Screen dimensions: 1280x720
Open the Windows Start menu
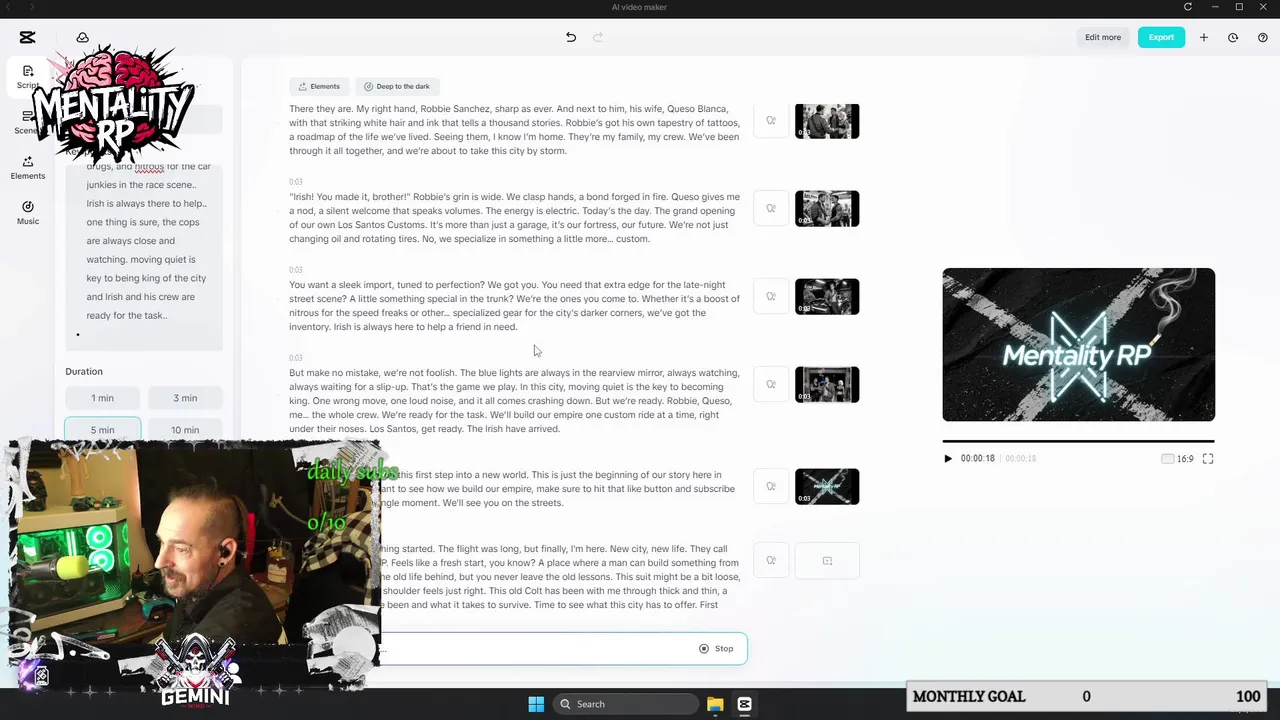click(x=536, y=704)
